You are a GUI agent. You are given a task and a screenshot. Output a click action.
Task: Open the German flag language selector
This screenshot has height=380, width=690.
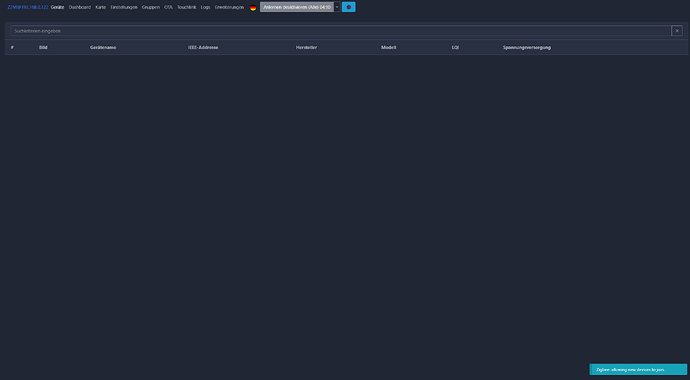click(253, 7)
